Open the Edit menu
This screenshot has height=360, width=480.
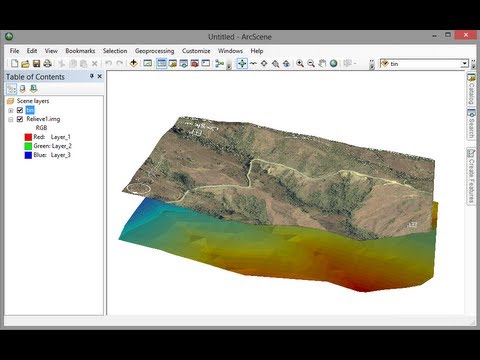pos(32,51)
